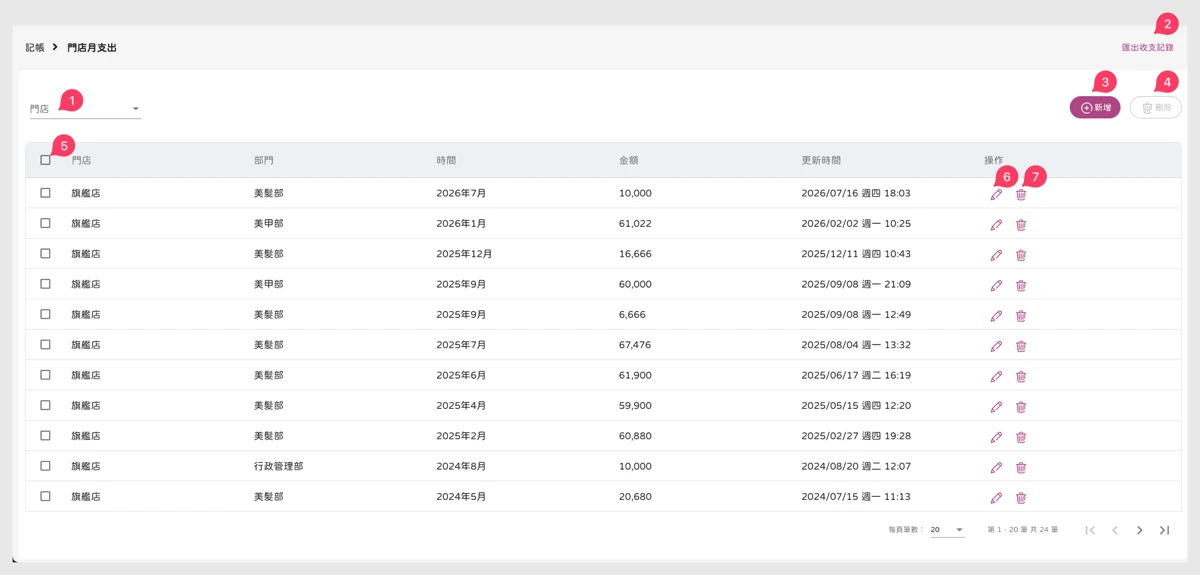Toggle the select-all header checkbox
Viewport: 1200px width, 575px height.
(45, 160)
